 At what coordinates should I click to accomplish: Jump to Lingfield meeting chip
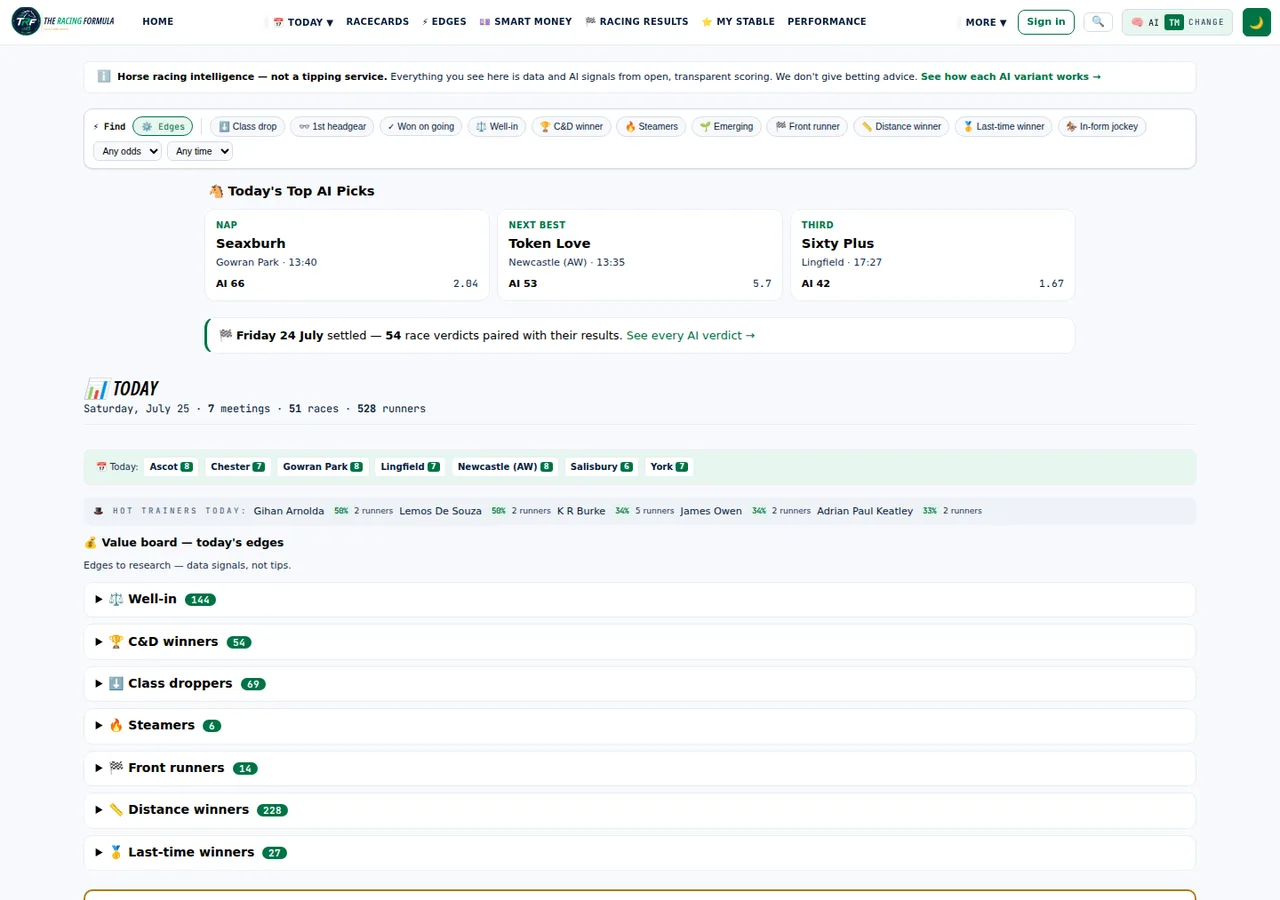click(x=410, y=467)
